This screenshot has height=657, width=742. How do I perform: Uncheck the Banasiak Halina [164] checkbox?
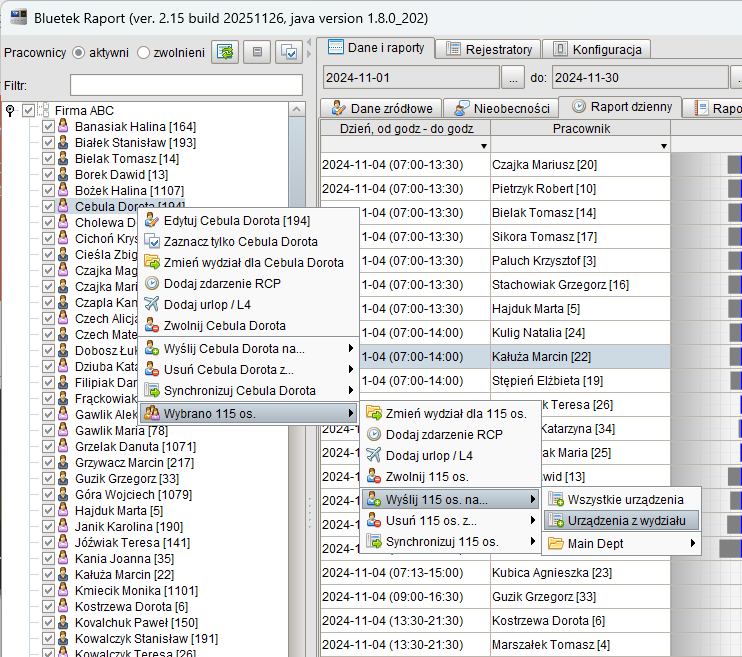tap(47, 127)
